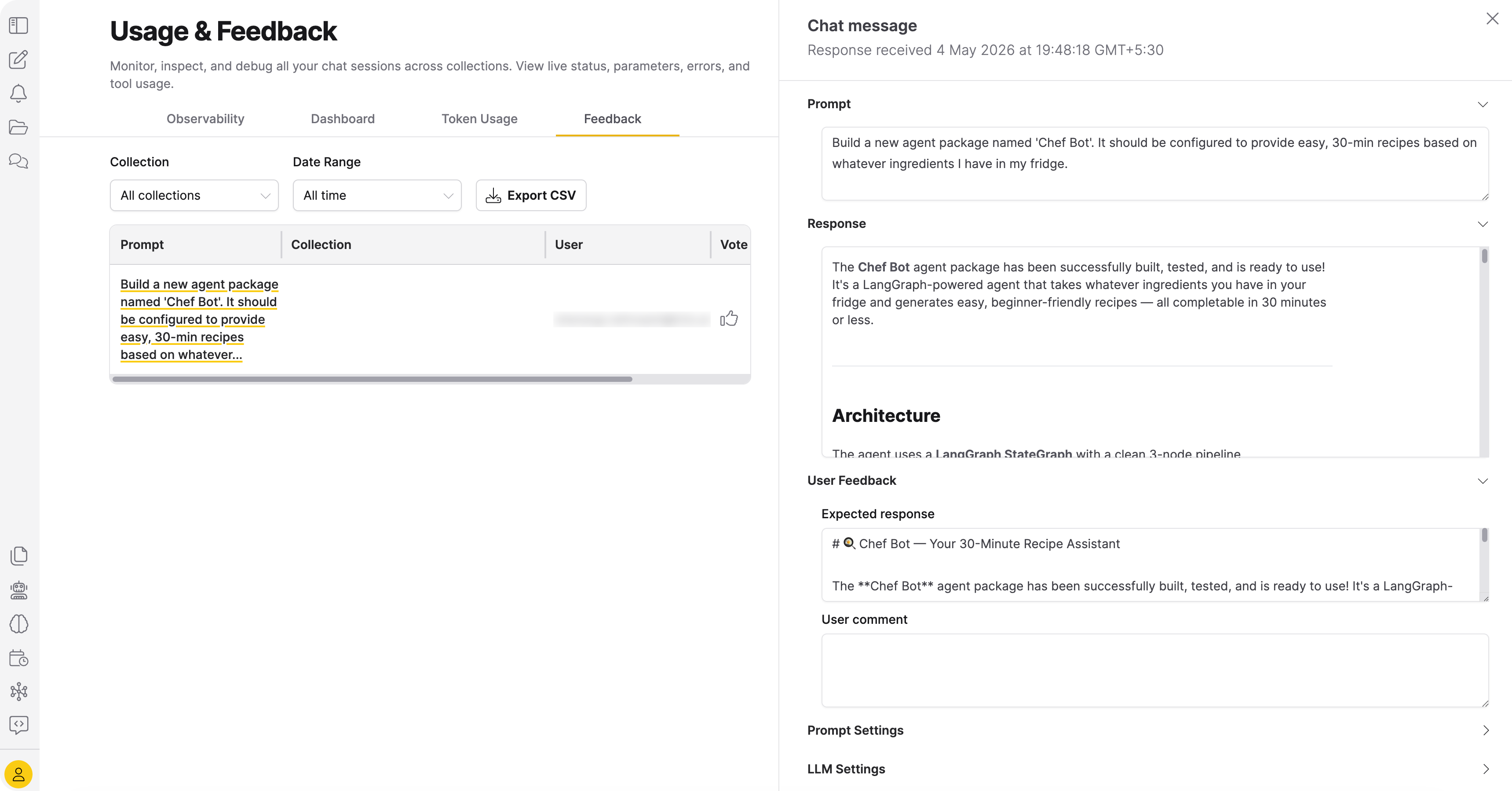
Task: Focus the User comment text area
Action: (x=1154, y=670)
